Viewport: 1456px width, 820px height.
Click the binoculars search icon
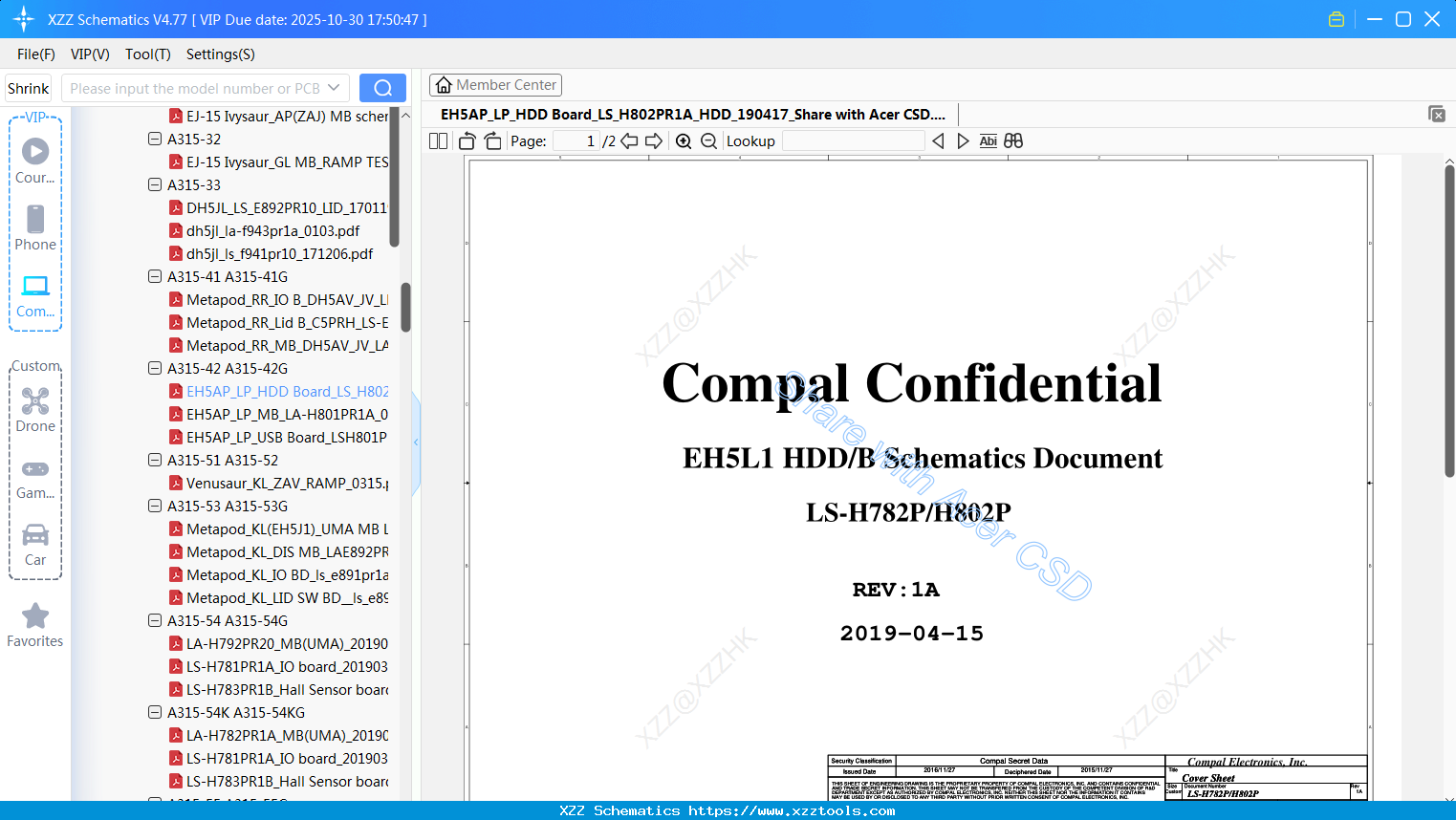[x=1013, y=141]
